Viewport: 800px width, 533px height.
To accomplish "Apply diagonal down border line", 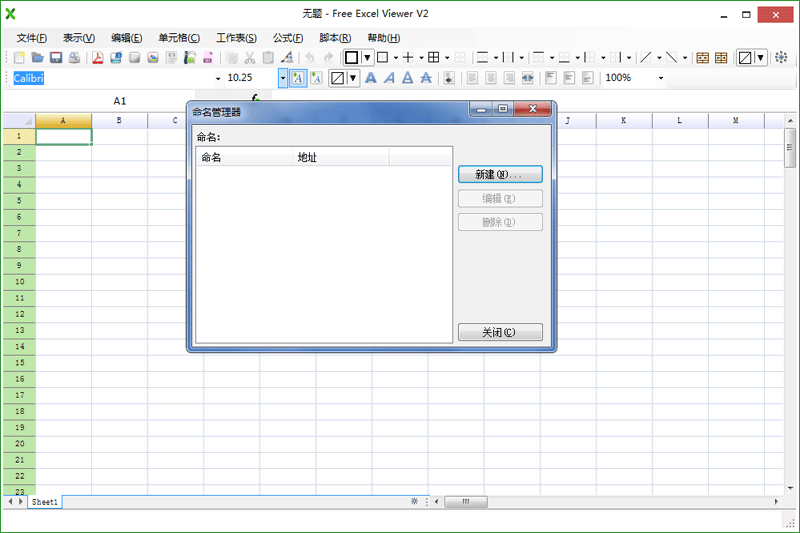I will [671, 58].
